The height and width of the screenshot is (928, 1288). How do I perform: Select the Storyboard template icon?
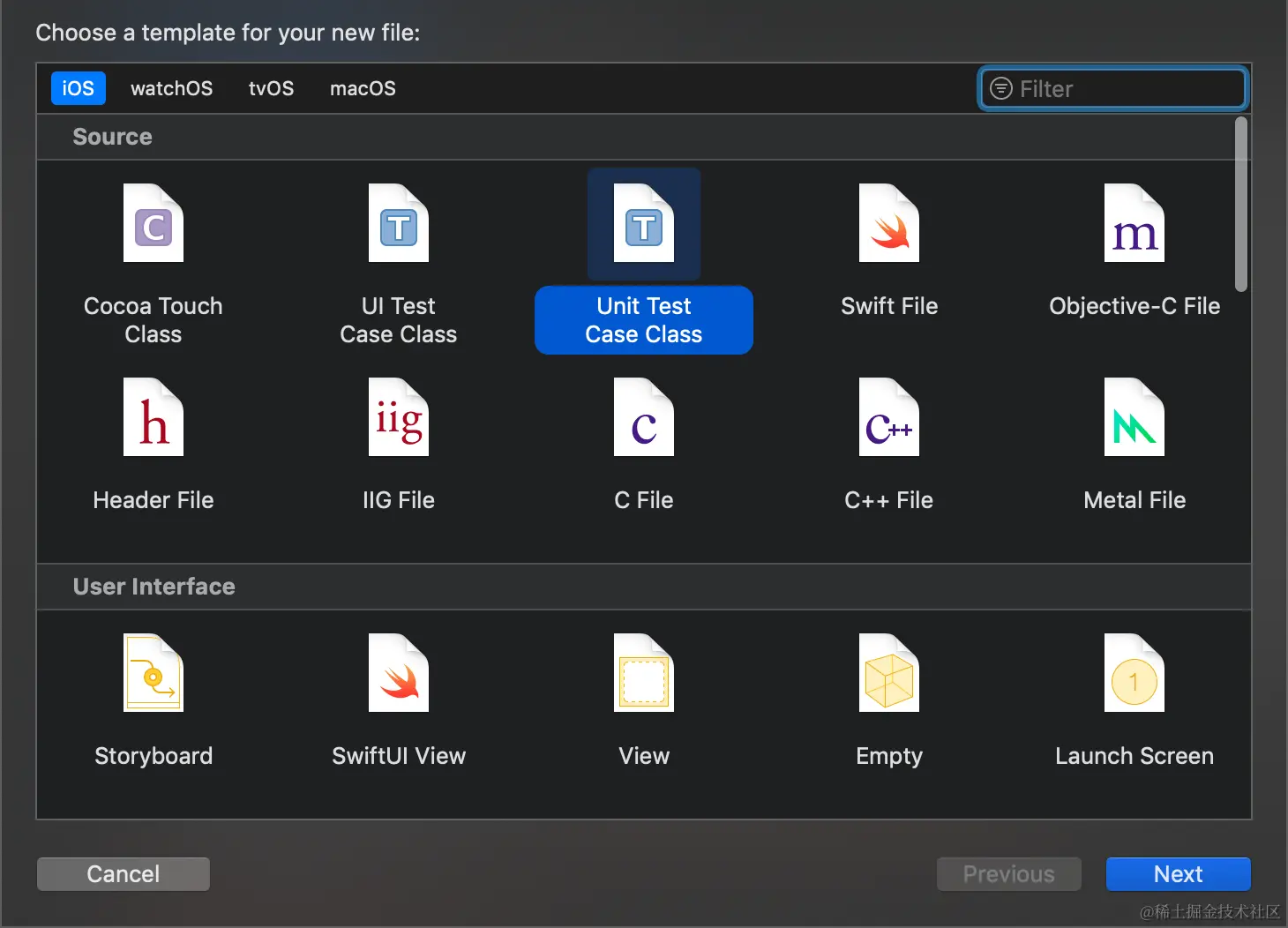tap(154, 673)
